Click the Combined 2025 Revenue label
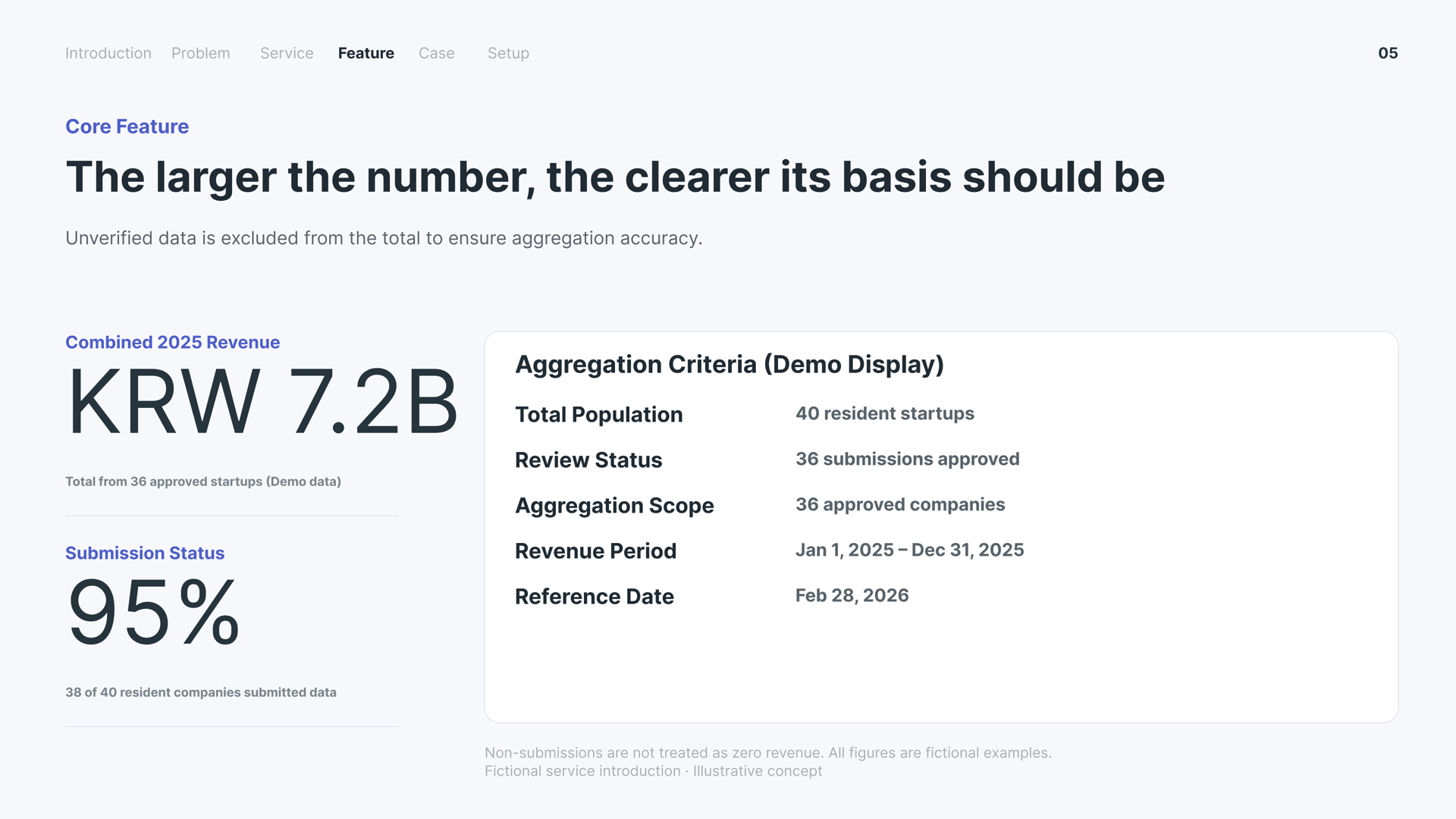The height and width of the screenshot is (819, 1456). pos(172,342)
